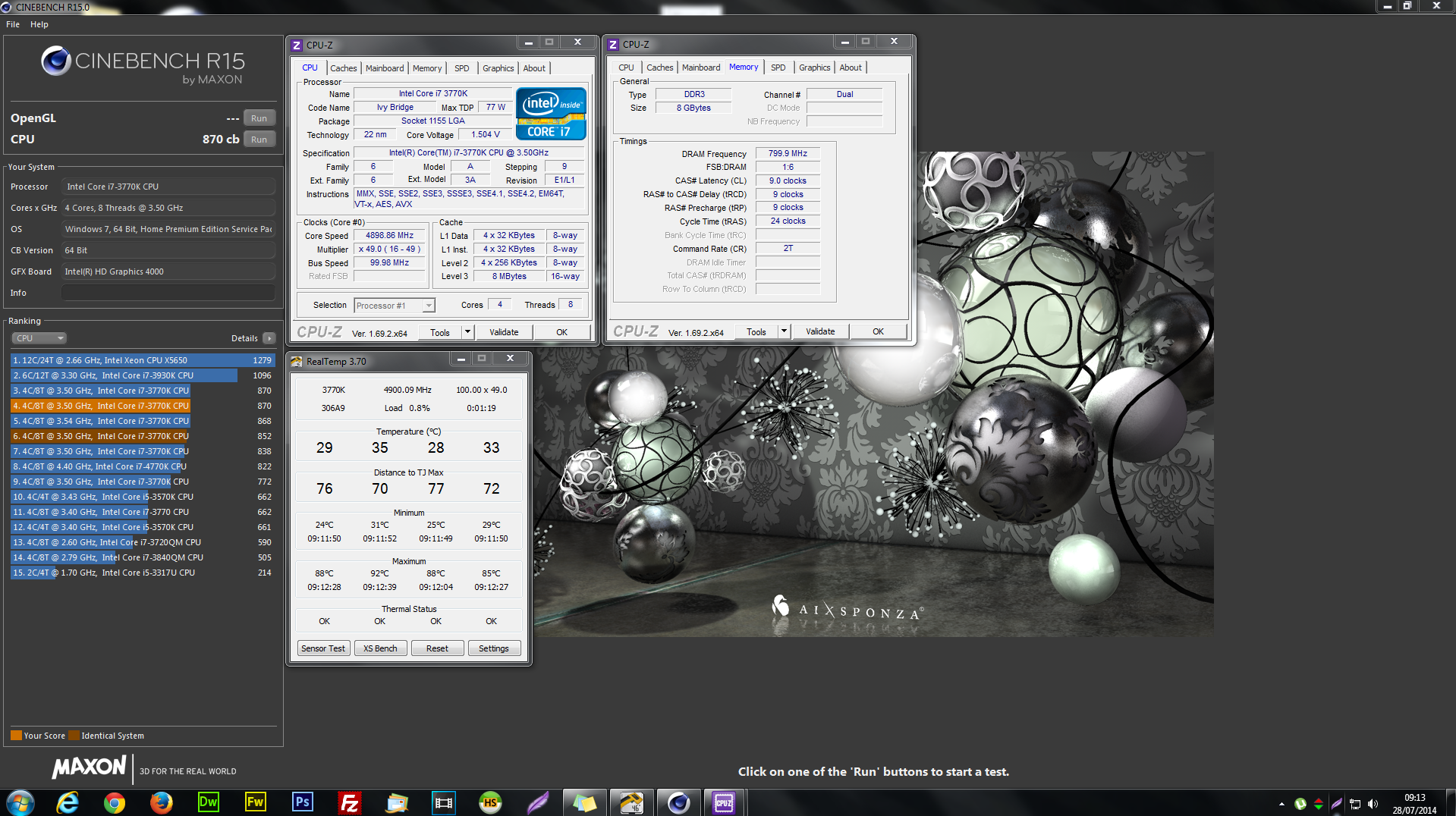Click the Identical System legend swatch
The height and width of the screenshot is (816, 1456).
coord(74,736)
